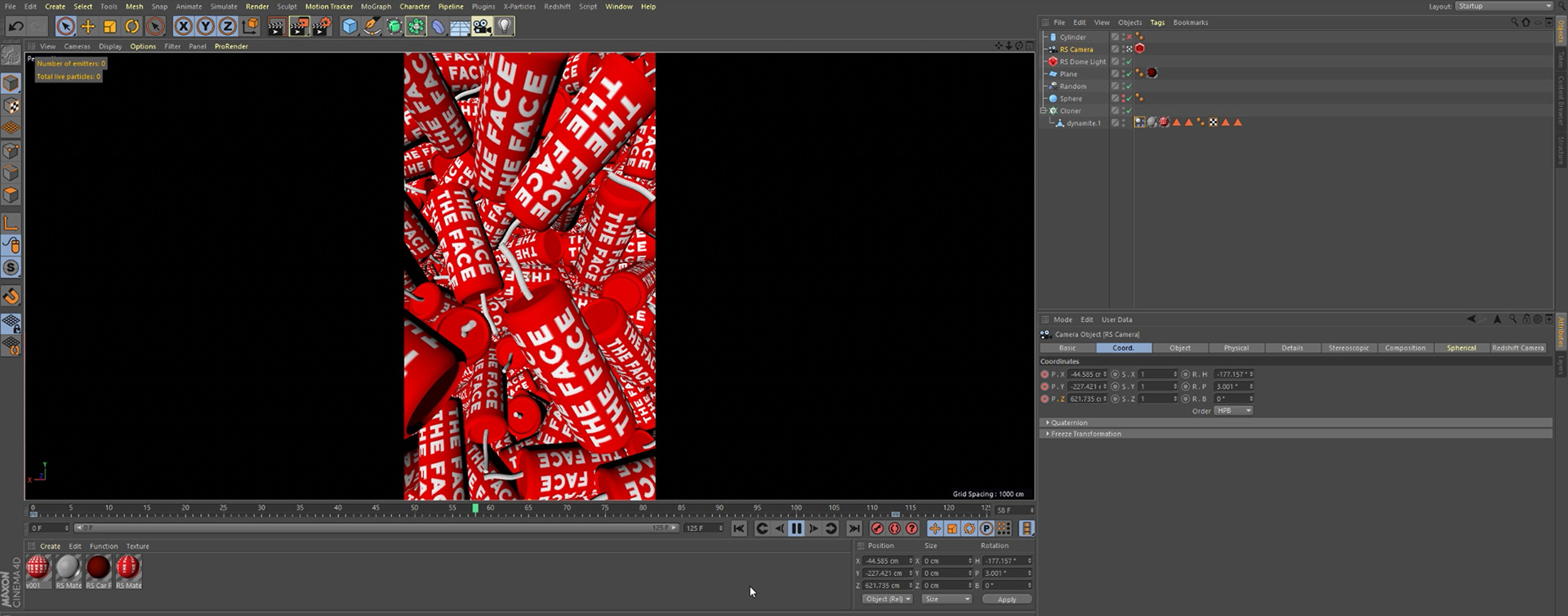
Task: Open the Floor environment icon
Action: pos(460,27)
